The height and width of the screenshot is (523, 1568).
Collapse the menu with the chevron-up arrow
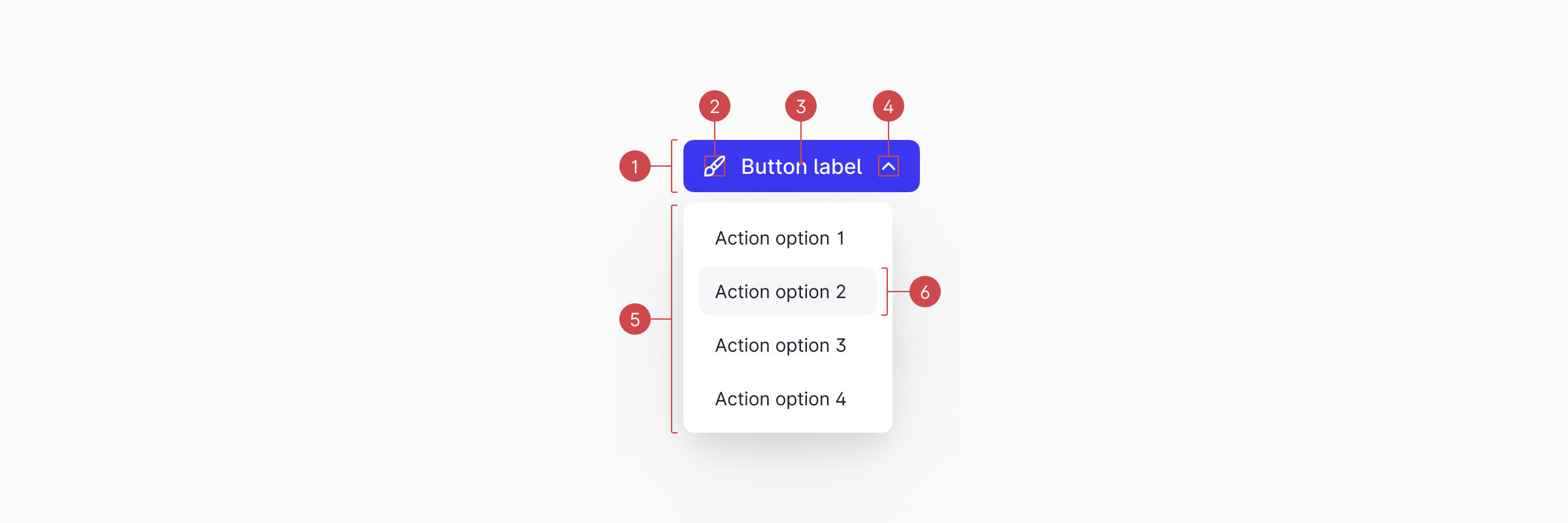(889, 166)
